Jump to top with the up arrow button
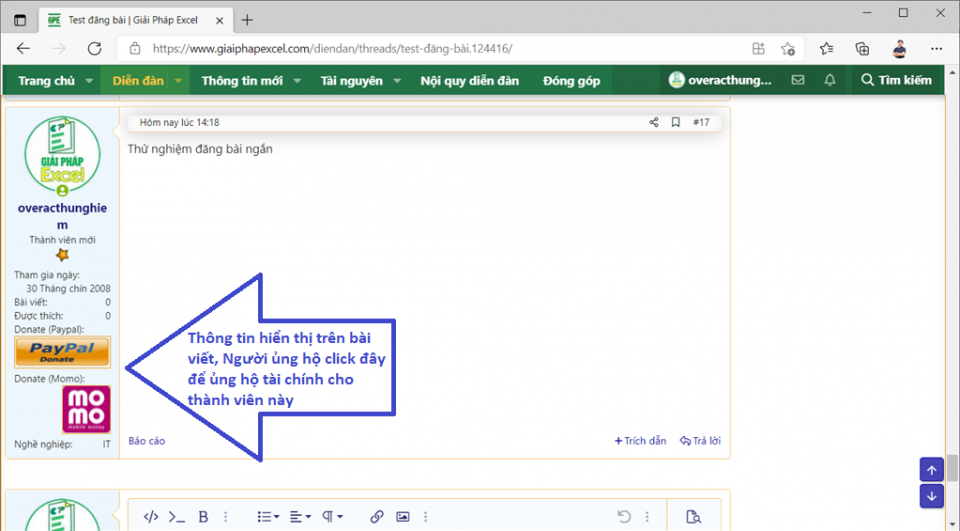 pos(931,470)
